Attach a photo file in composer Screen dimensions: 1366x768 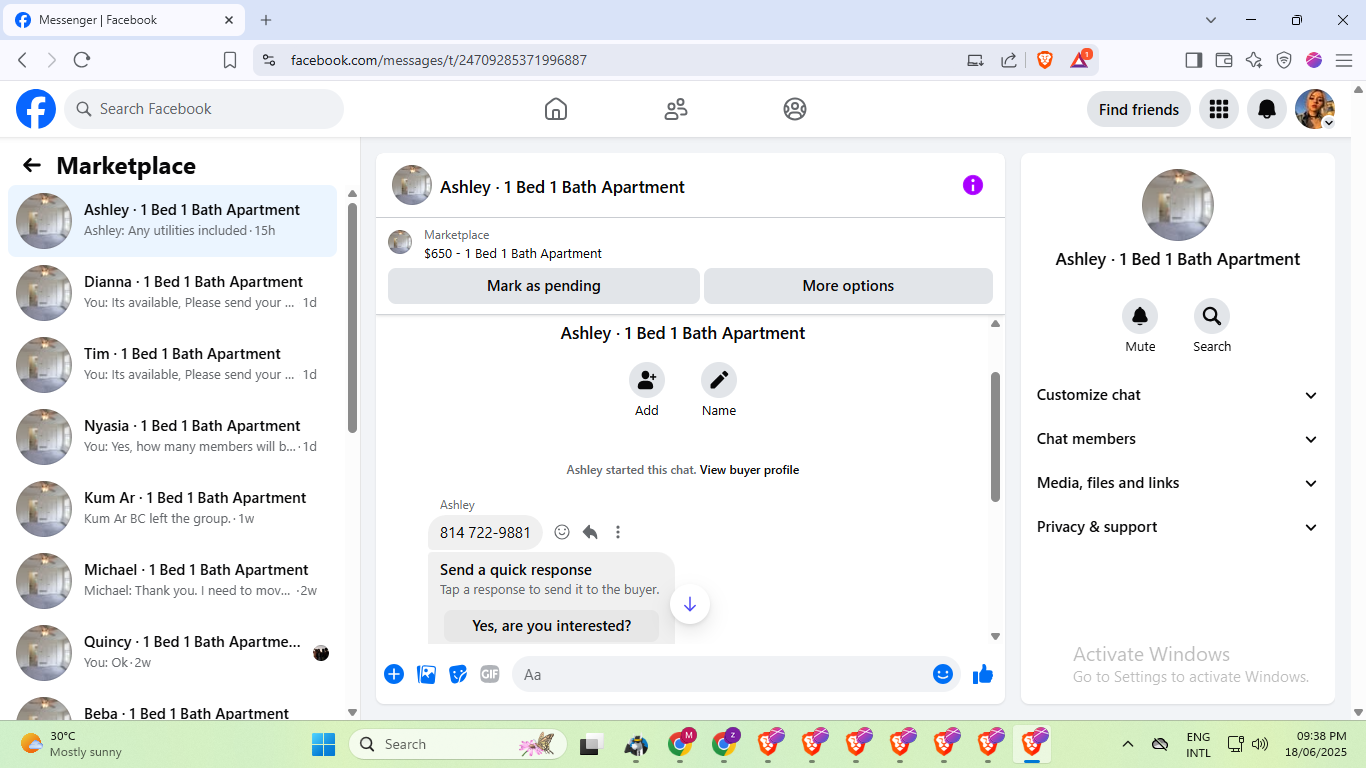click(x=427, y=674)
